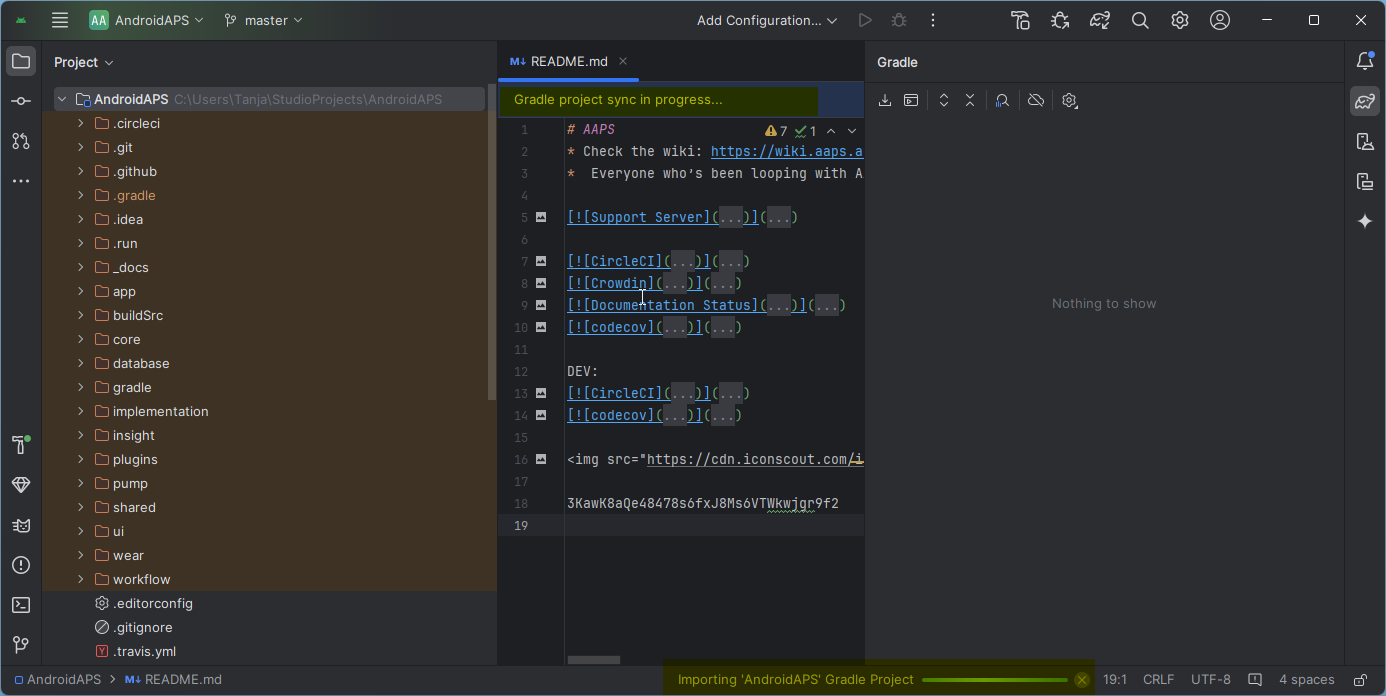Open Device Manager in right sidebar
Image resolution: width=1386 pixels, height=696 pixels.
[x=1365, y=141]
